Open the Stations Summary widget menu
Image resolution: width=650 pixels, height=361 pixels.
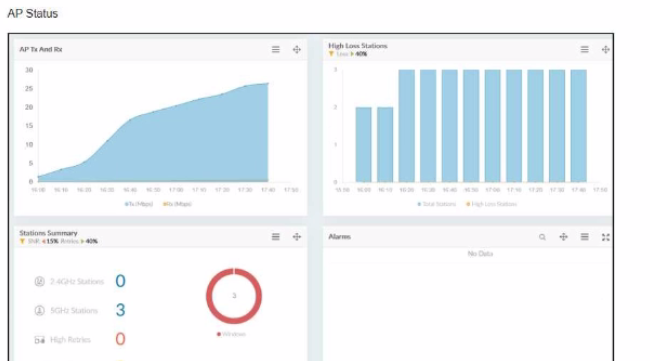point(276,237)
